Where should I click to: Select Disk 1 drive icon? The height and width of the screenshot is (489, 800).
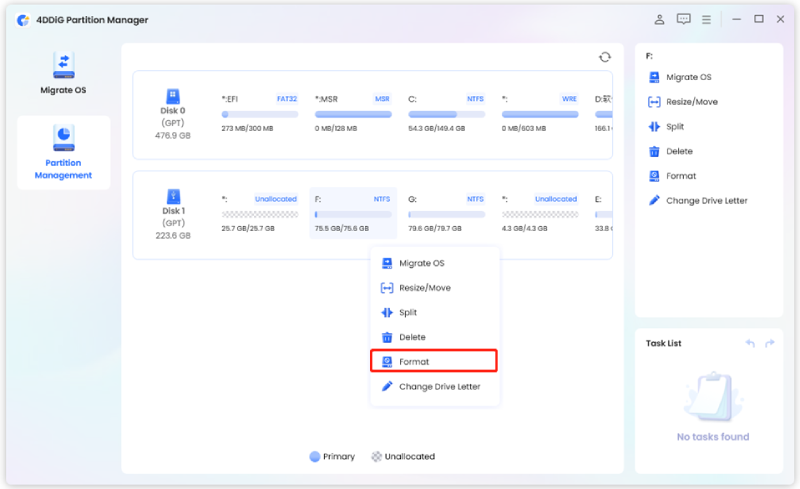[173, 197]
